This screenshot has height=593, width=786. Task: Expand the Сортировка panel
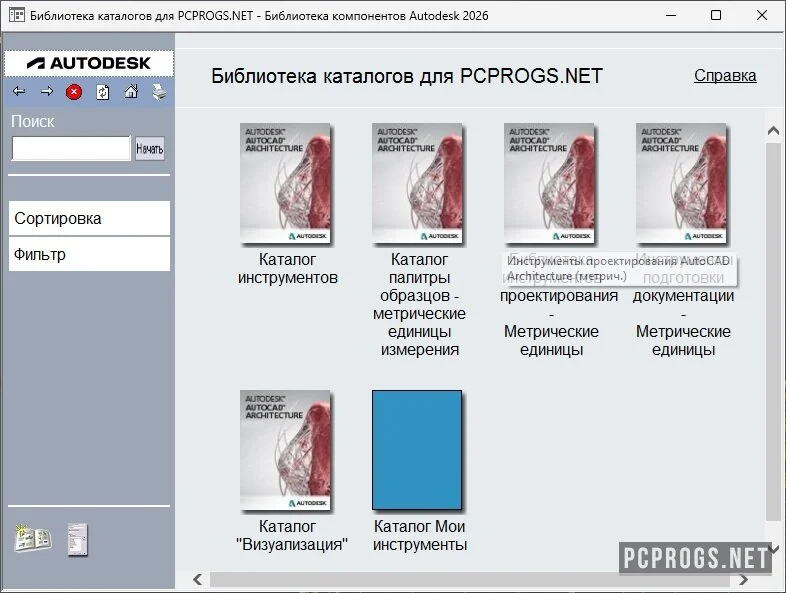[89, 219]
